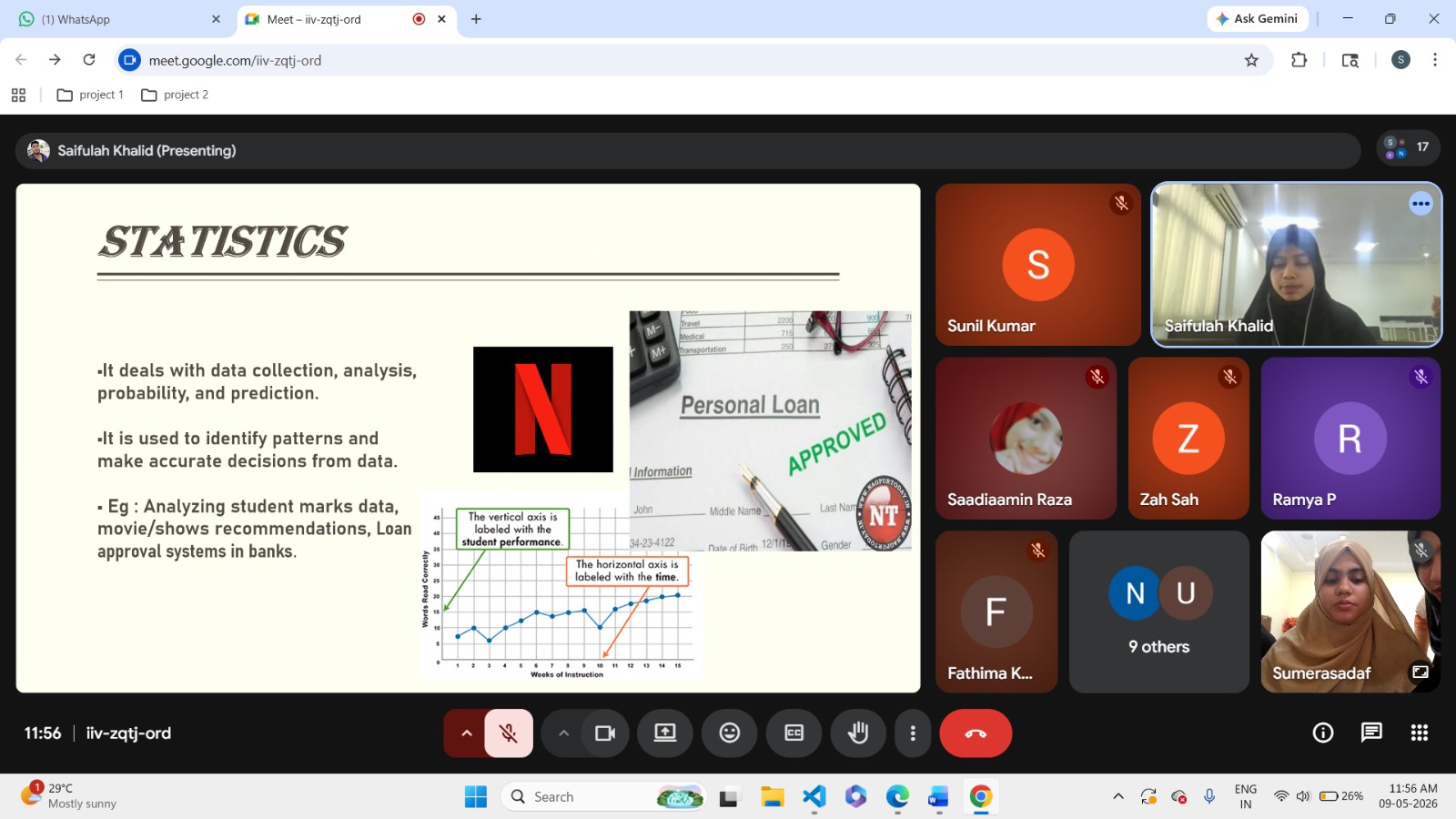Open the Chrome profile S avatar
Image resolution: width=1456 pixels, height=819 pixels.
[x=1401, y=60]
